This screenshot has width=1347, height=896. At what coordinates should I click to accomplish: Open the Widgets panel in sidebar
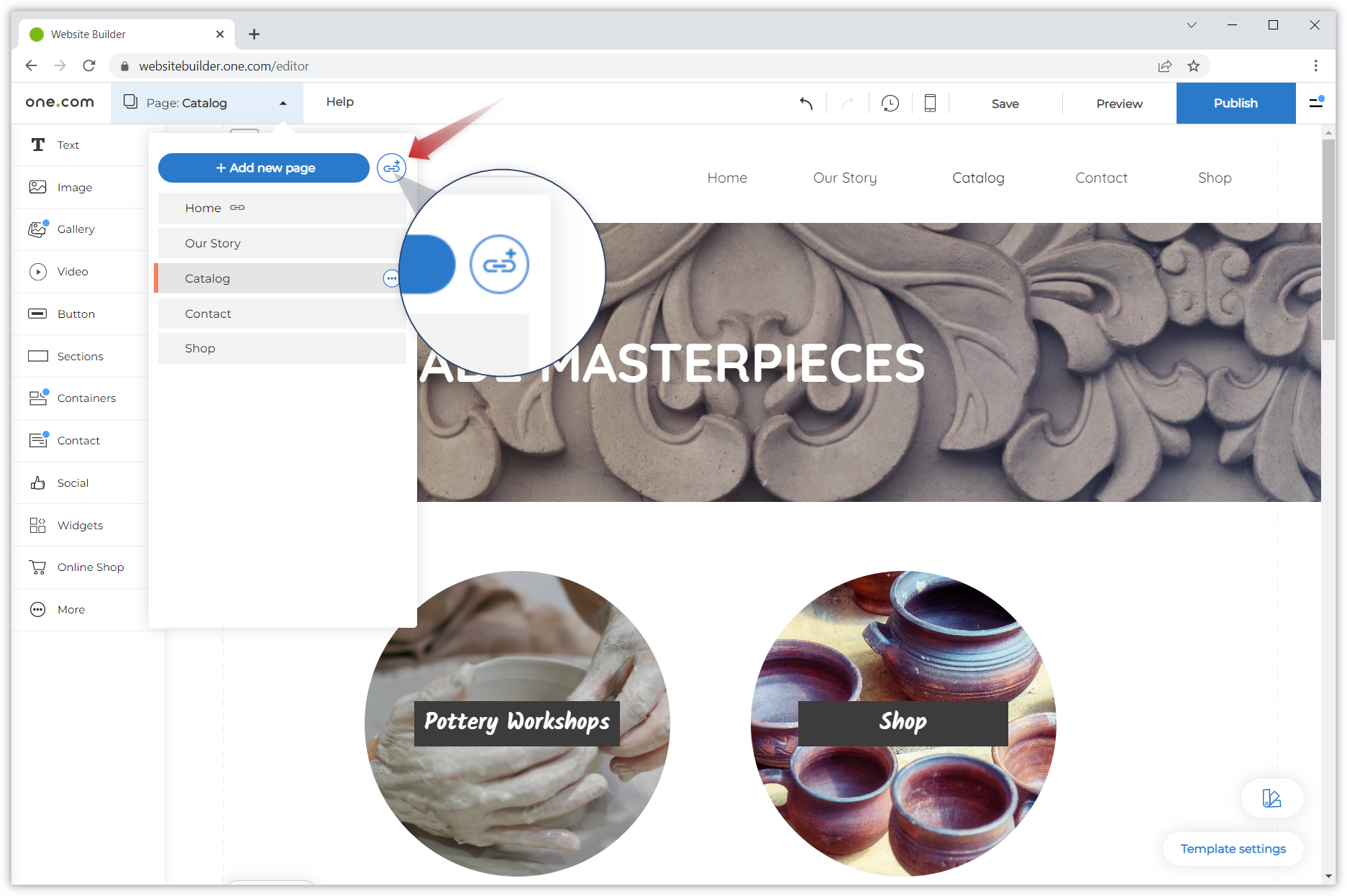tap(80, 526)
